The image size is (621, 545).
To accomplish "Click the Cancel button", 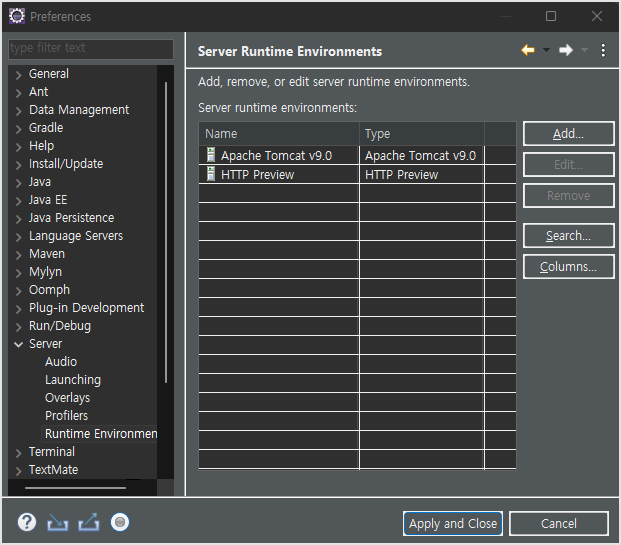I will 558,523.
